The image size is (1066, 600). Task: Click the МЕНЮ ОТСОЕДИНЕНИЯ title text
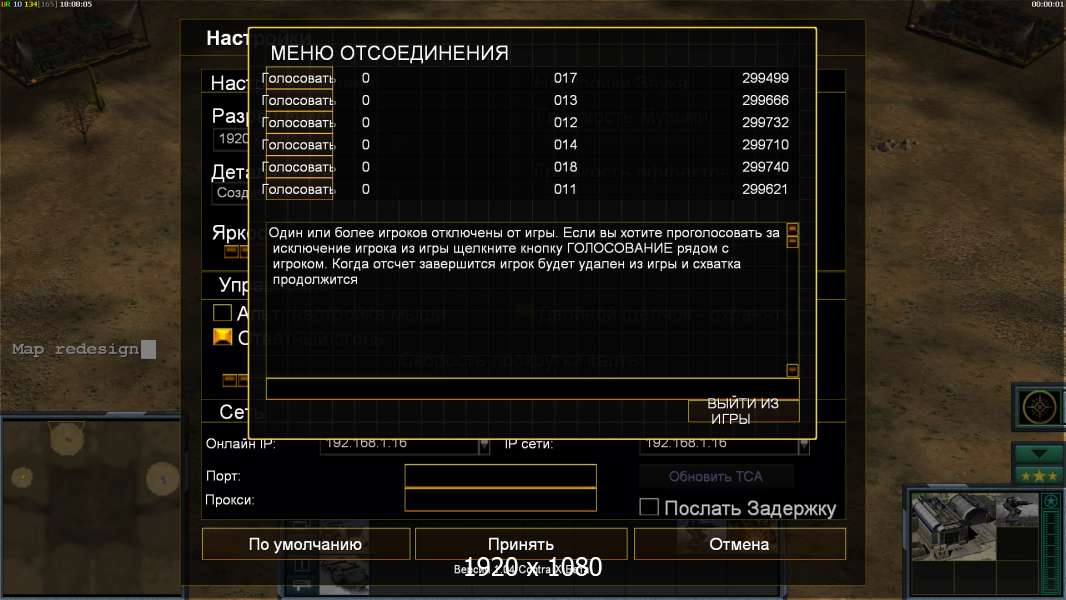(x=390, y=53)
